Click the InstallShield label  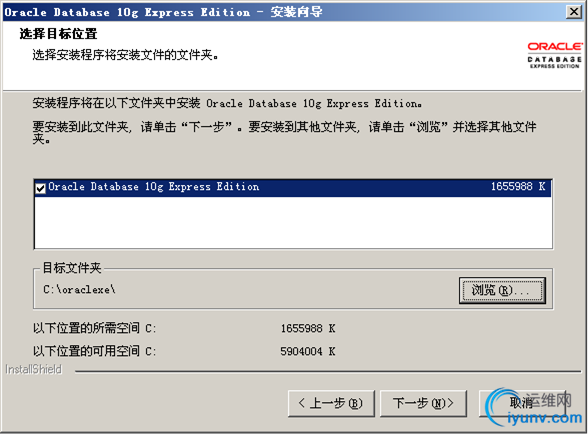coord(33,369)
